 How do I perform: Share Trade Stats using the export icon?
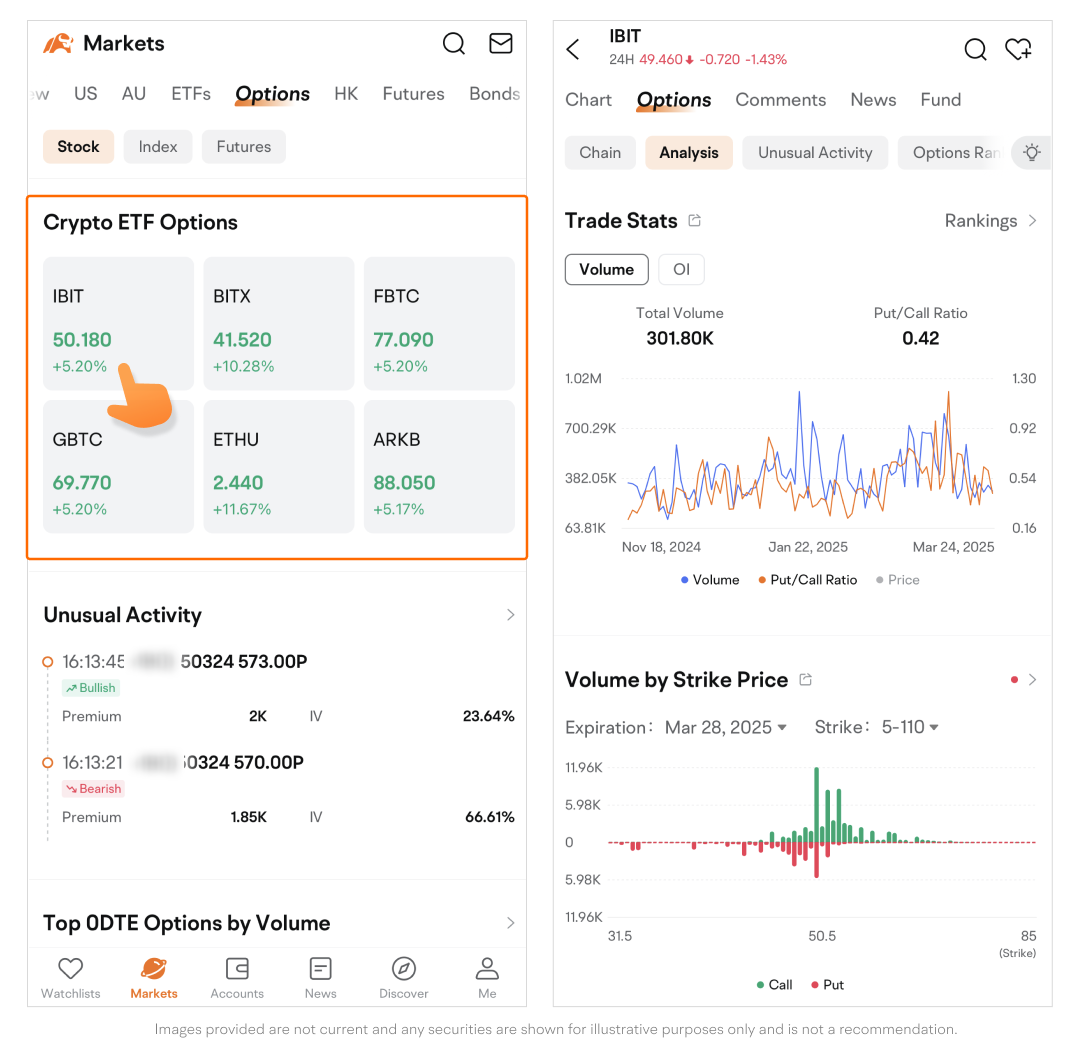tap(695, 221)
